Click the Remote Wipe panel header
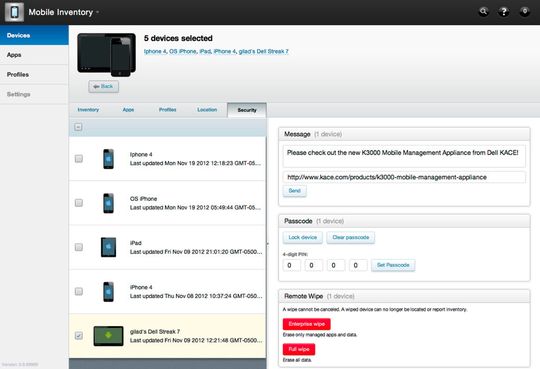Viewport: 540px width, 369px height. pos(404,296)
